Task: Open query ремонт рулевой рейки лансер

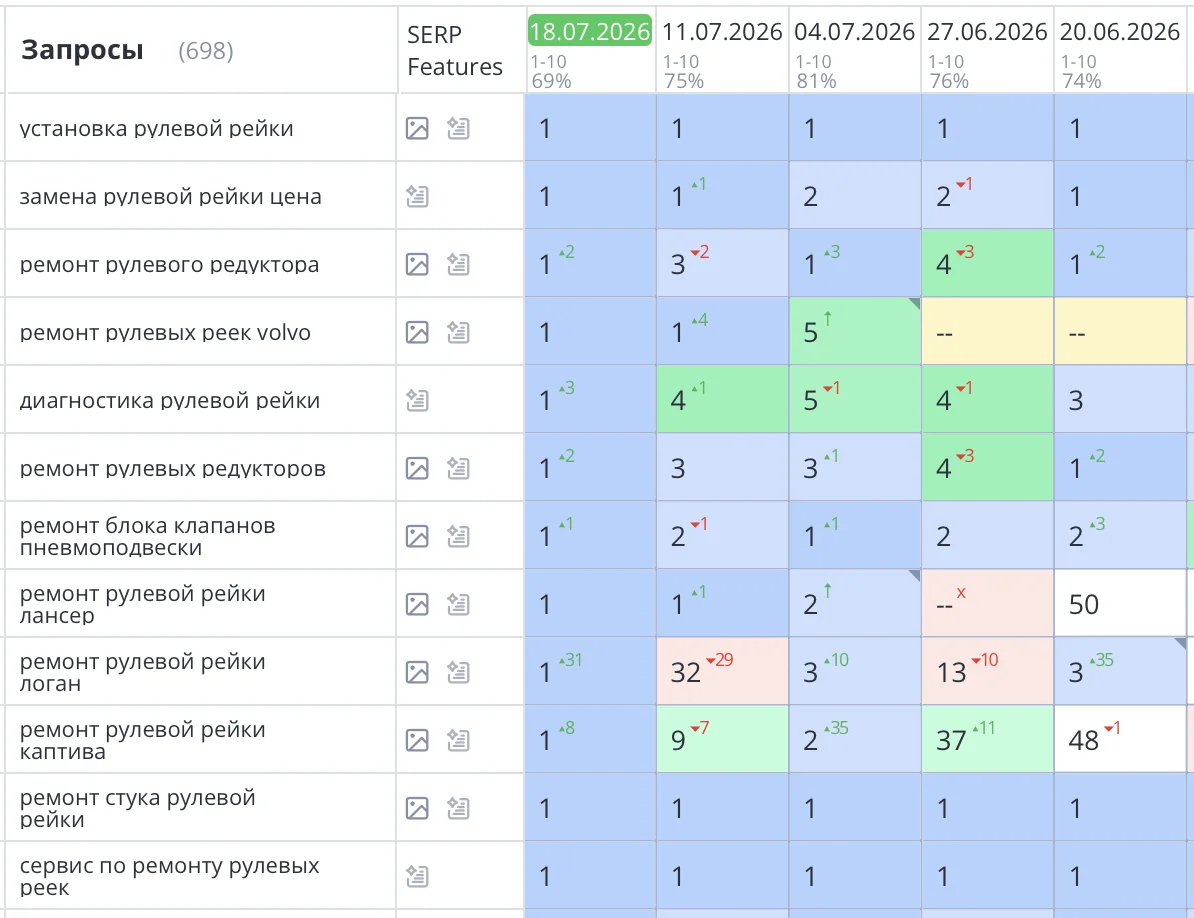Action: [x=142, y=604]
